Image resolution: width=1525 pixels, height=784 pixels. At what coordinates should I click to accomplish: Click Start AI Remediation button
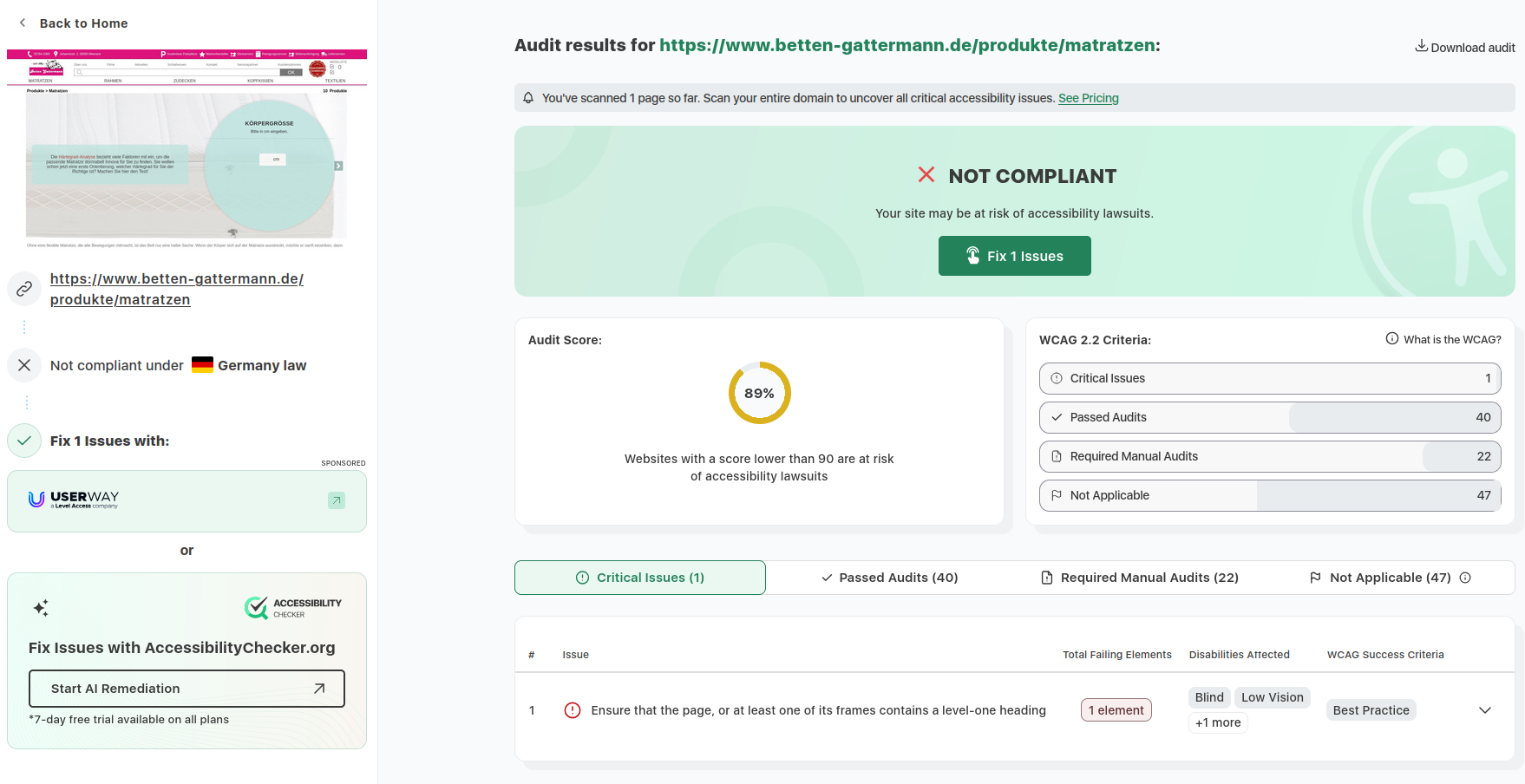click(x=187, y=689)
